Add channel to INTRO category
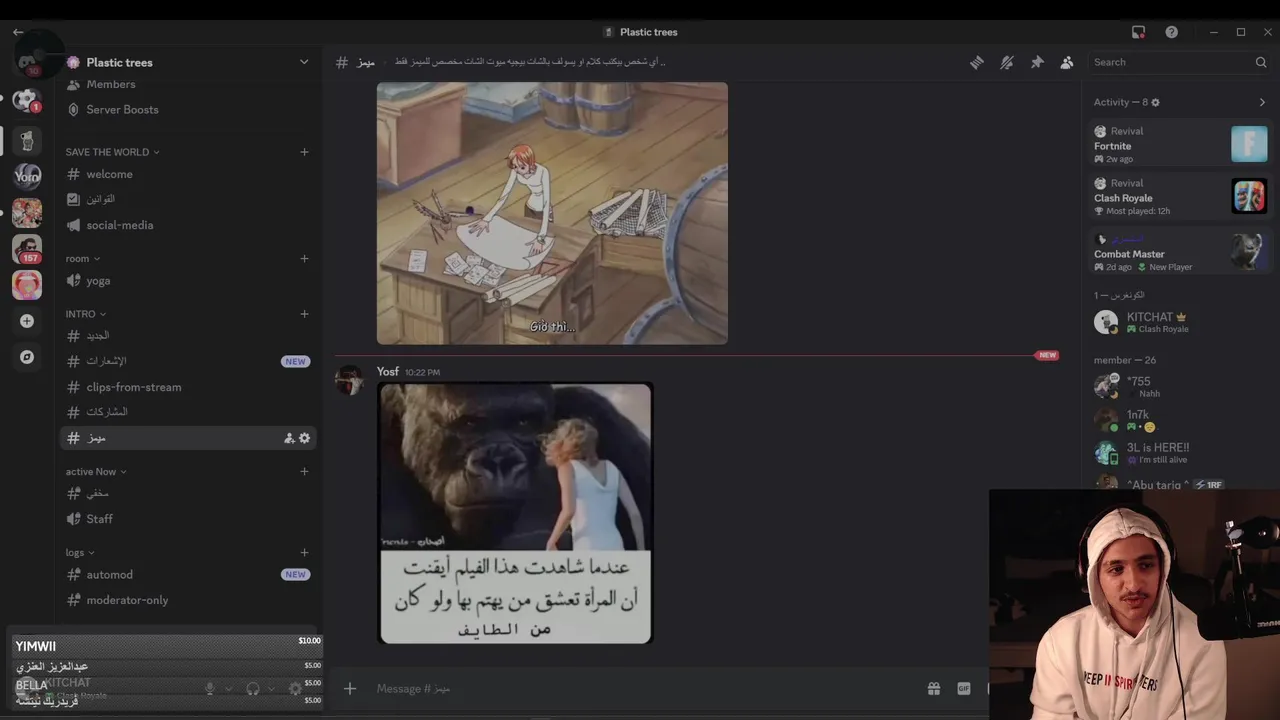The height and width of the screenshot is (720, 1280). 304,314
